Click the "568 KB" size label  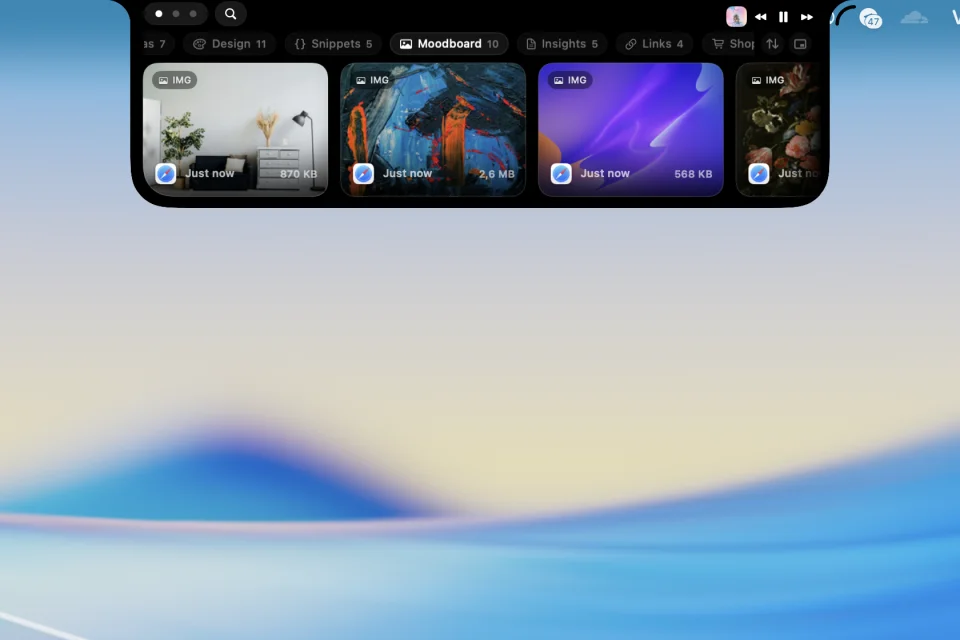[x=693, y=174]
